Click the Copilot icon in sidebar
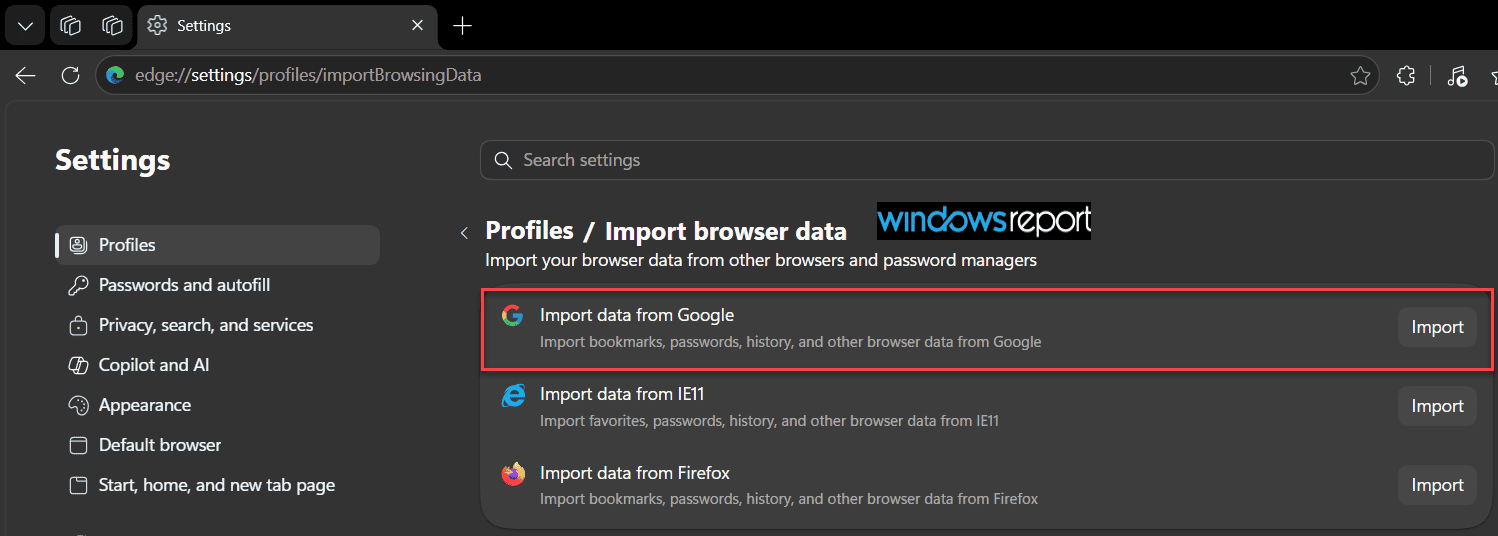This screenshot has width=1498, height=536. point(78,365)
